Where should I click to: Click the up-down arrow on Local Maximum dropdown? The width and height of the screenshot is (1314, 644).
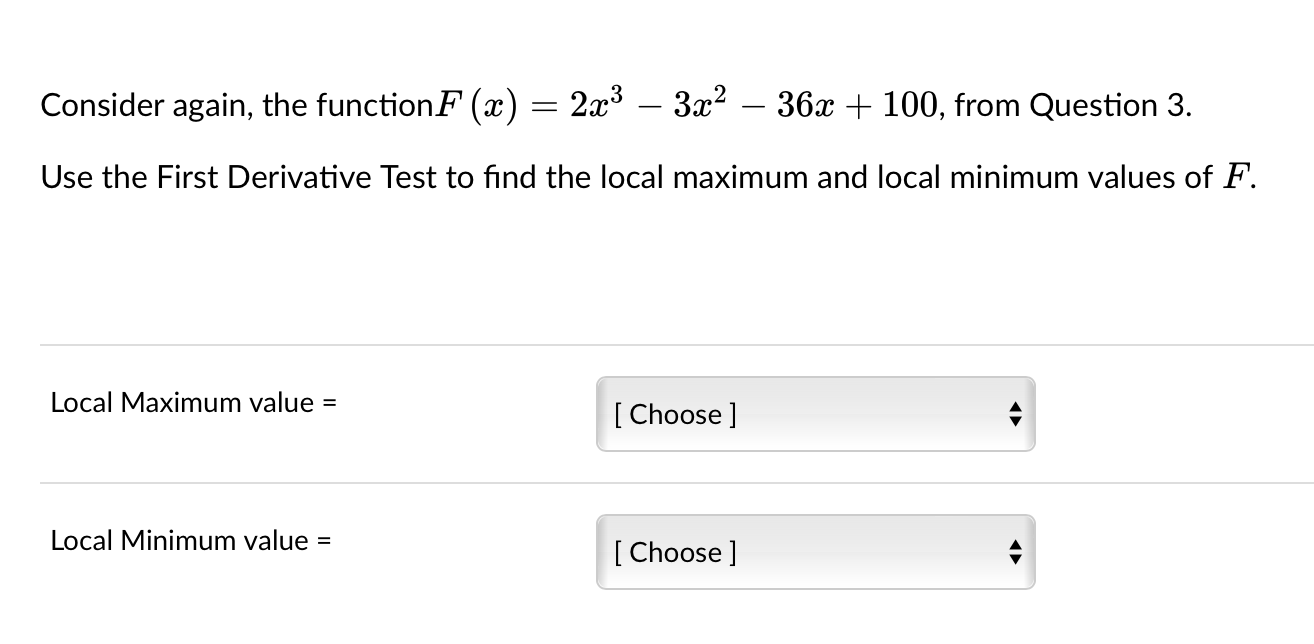(x=1014, y=414)
